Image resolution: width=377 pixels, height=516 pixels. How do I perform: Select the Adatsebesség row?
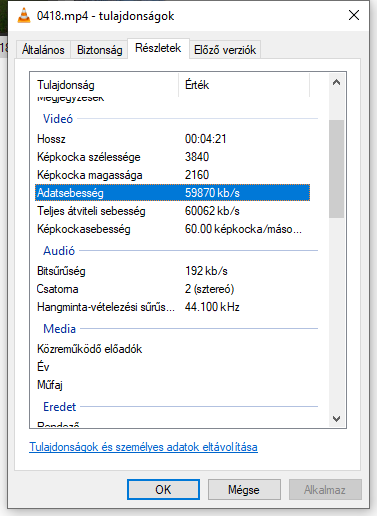point(172,193)
